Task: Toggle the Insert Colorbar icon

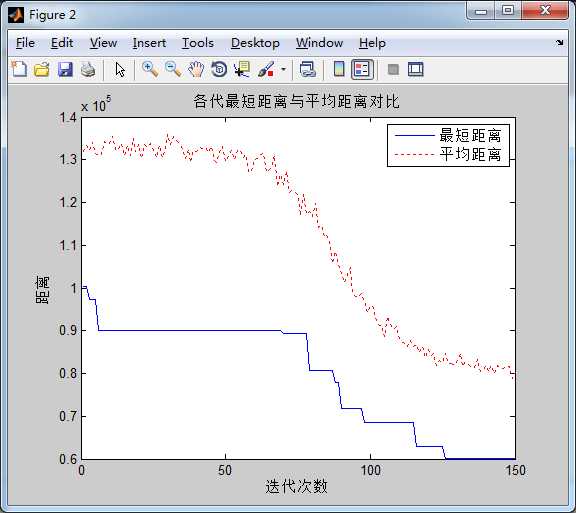Action: click(x=339, y=69)
